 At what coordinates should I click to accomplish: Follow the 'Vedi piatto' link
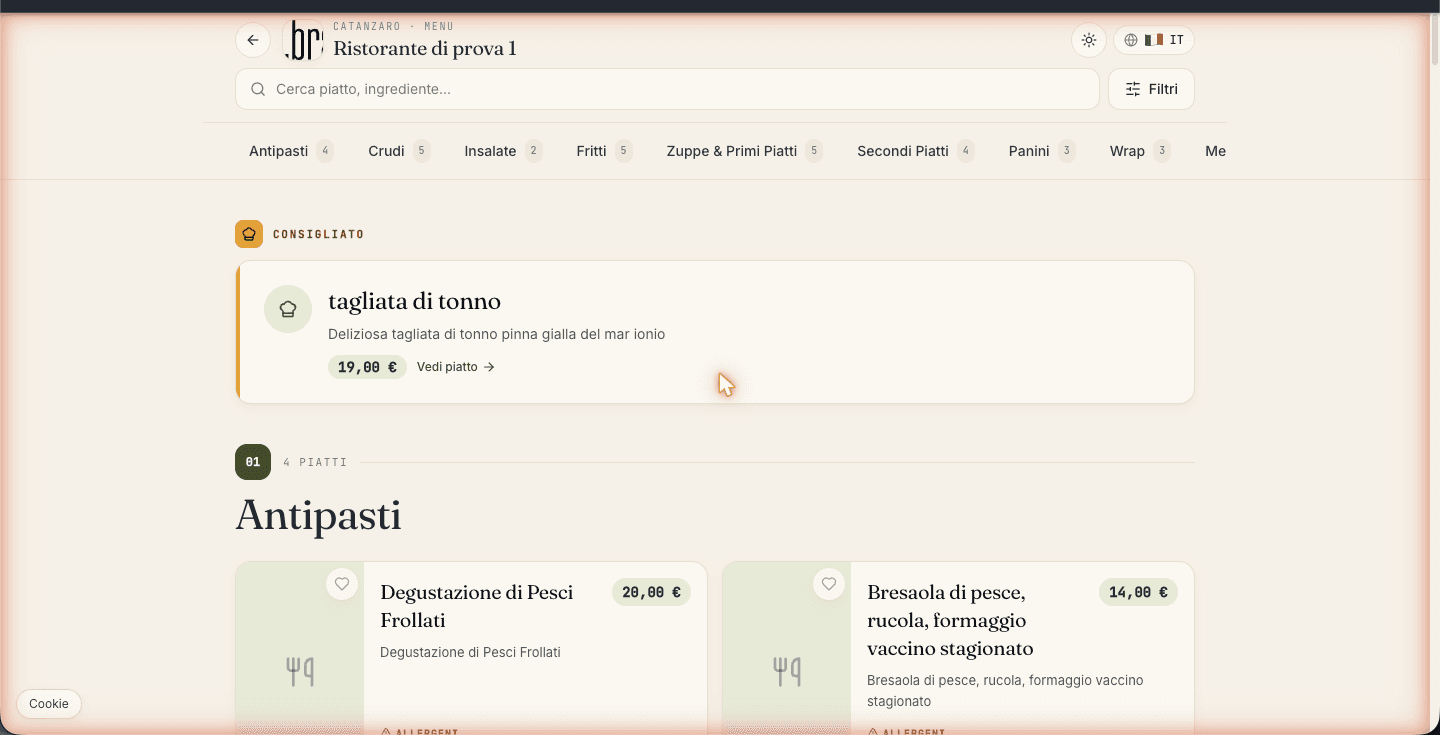pyautogui.click(x=456, y=367)
